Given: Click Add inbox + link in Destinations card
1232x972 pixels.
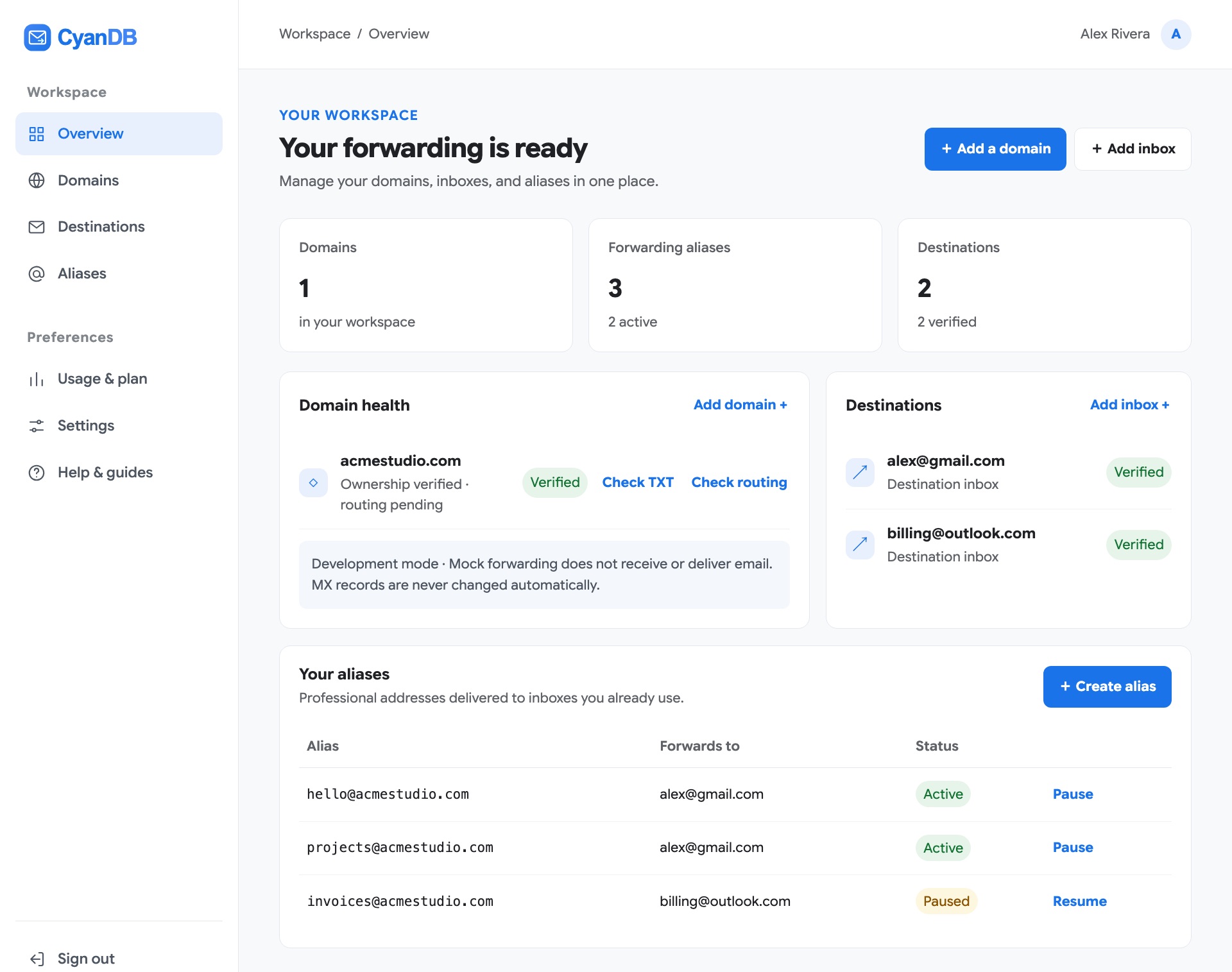Looking at the screenshot, I should [1129, 405].
